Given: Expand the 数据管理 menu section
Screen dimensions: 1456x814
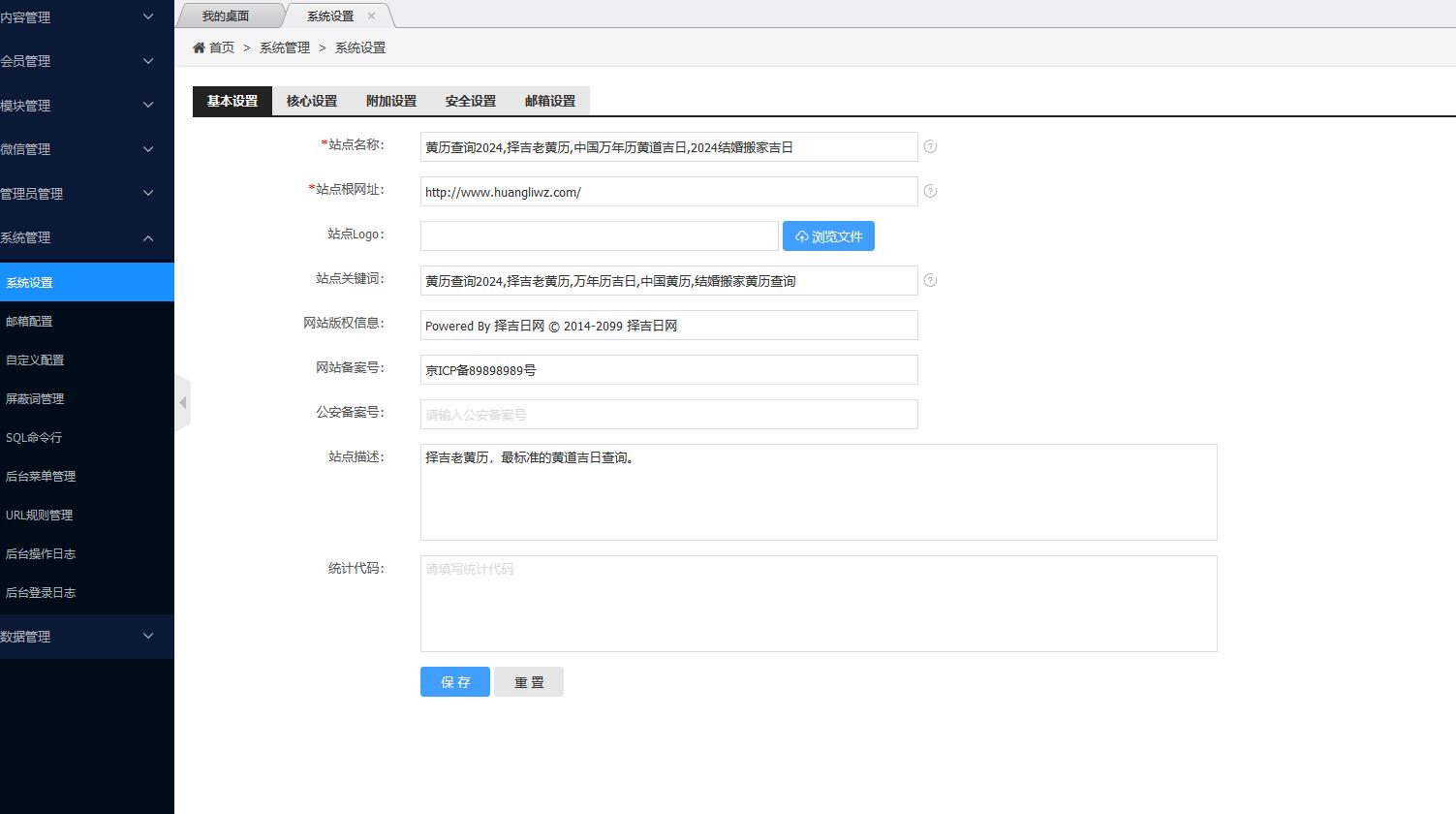Looking at the screenshot, I should 77,637.
